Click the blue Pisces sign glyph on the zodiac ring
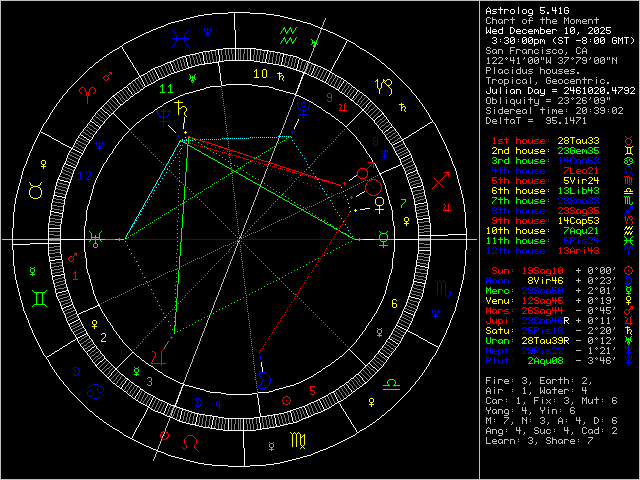 180,39
